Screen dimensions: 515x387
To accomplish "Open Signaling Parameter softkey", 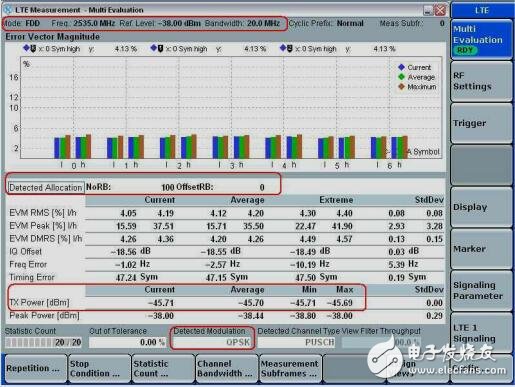I will (482, 291).
